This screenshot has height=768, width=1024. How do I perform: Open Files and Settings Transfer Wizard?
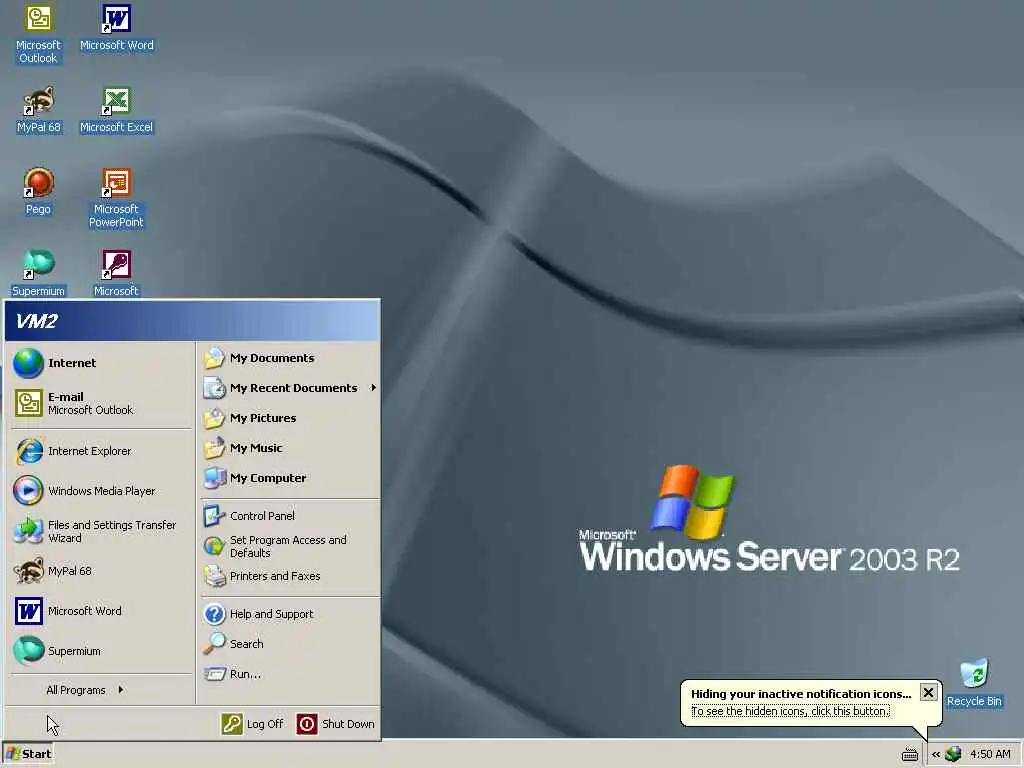(x=101, y=531)
